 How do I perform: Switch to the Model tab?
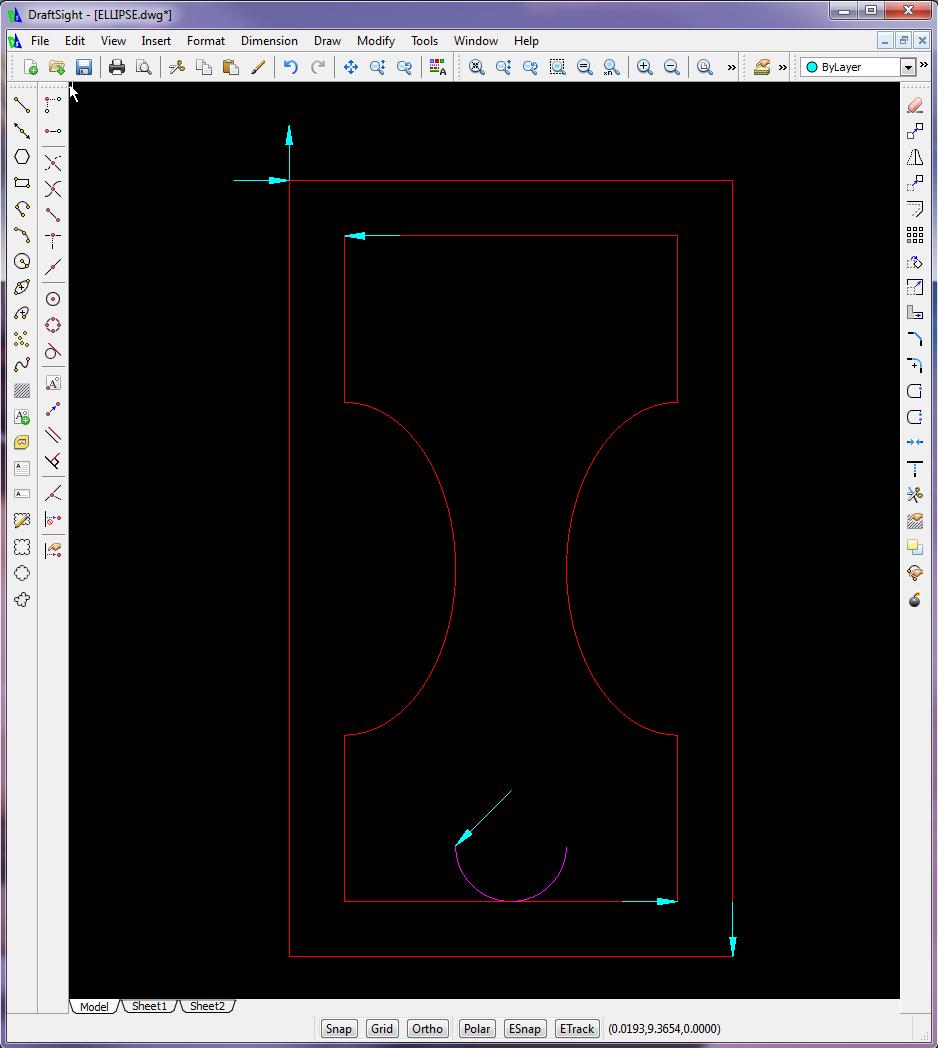click(x=94, y=1007)
